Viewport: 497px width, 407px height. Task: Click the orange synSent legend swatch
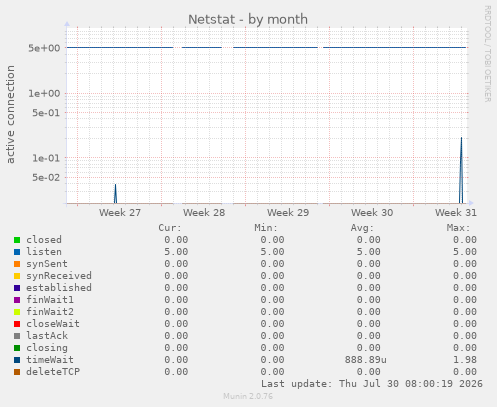17,264
